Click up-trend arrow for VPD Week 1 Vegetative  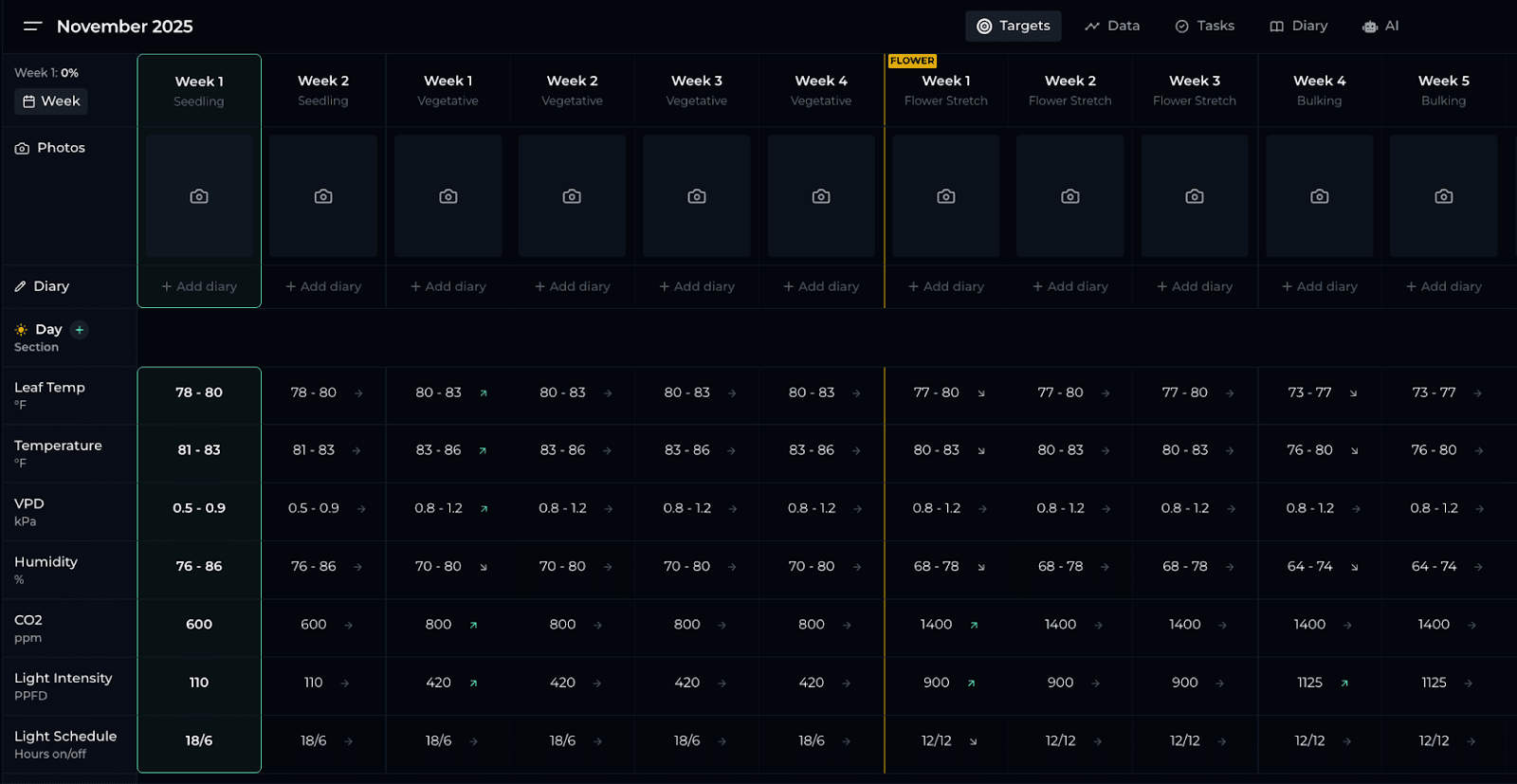pos(484,509)
